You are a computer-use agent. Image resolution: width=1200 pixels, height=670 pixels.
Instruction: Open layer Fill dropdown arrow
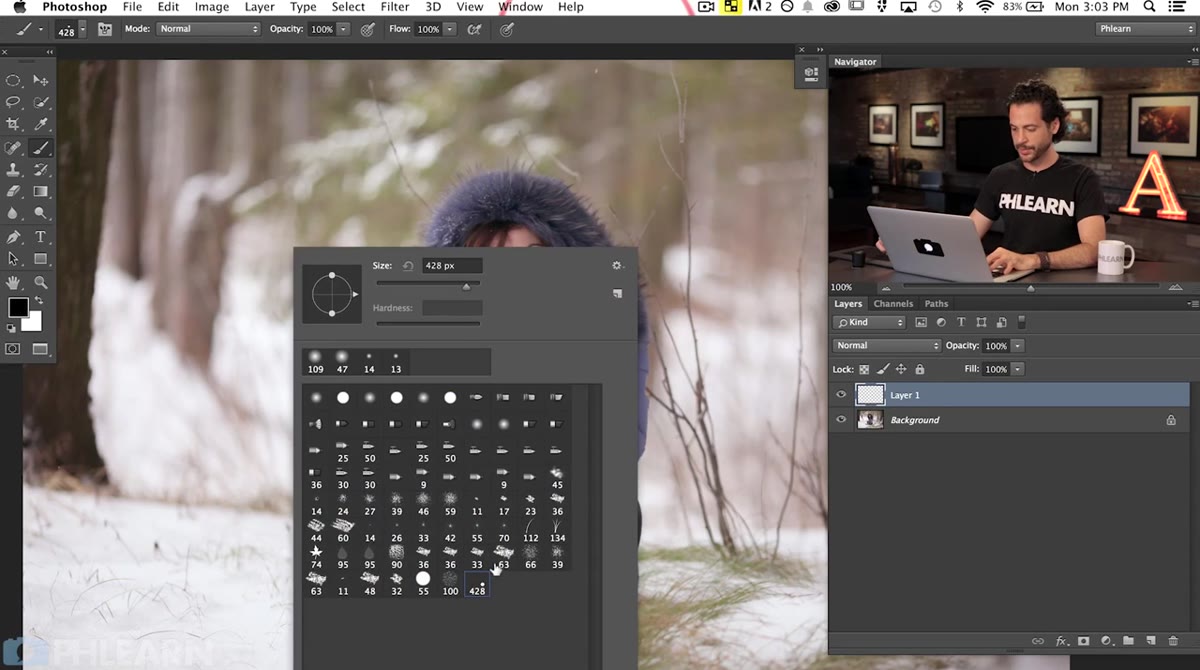(x=1018, y=369)
